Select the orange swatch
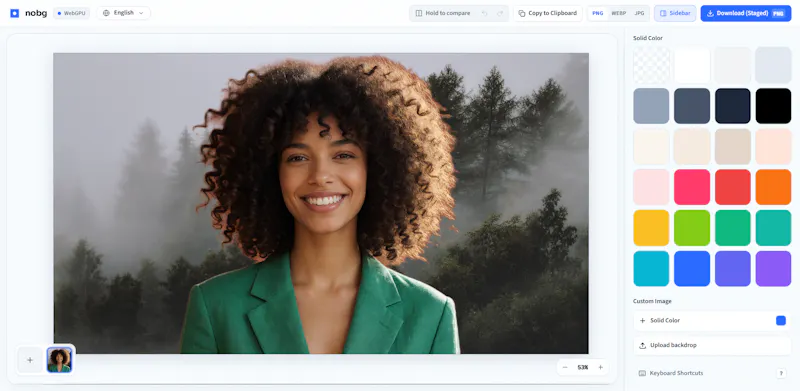This screenshot has height=391, width=800. click(773, 187)
